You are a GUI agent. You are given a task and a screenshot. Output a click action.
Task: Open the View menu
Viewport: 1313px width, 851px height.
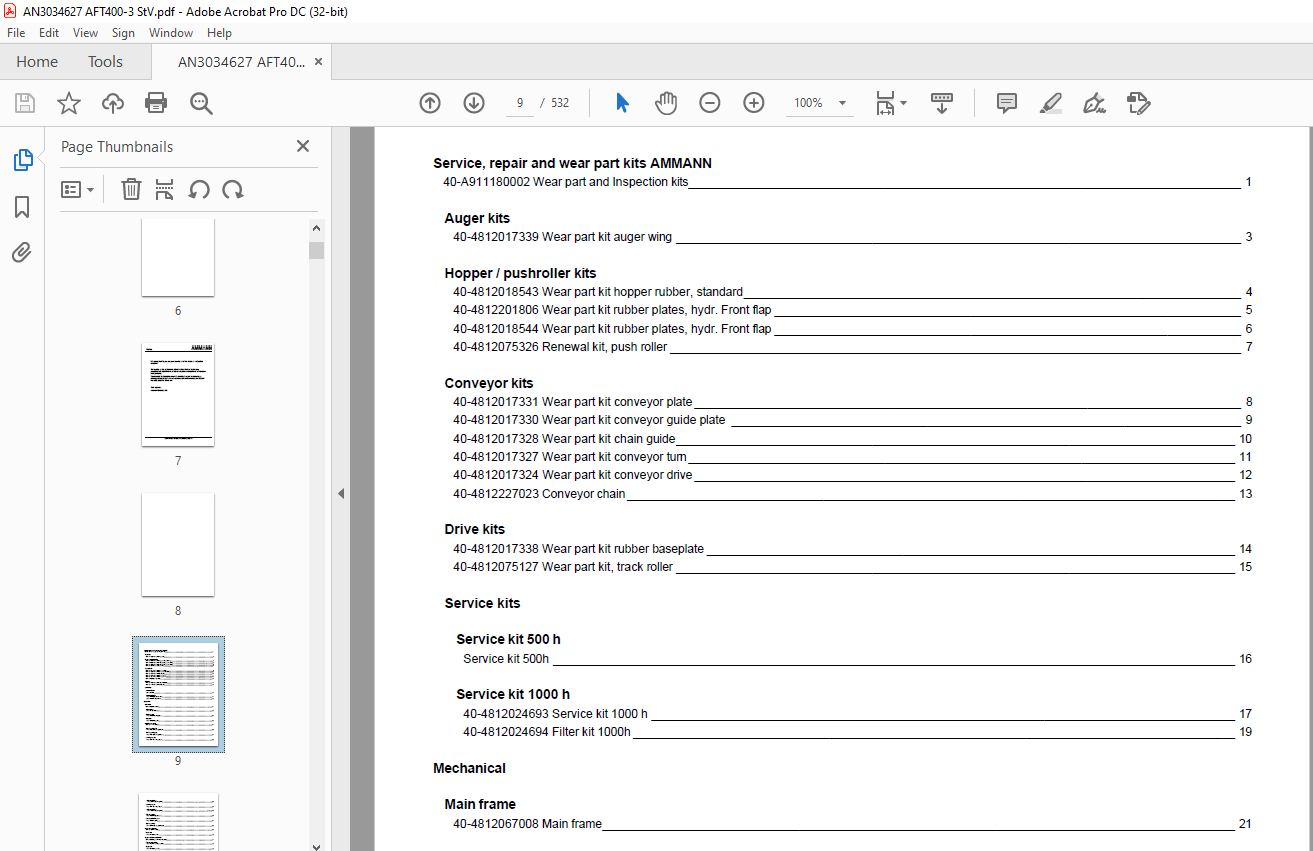(x=86, y=33)
